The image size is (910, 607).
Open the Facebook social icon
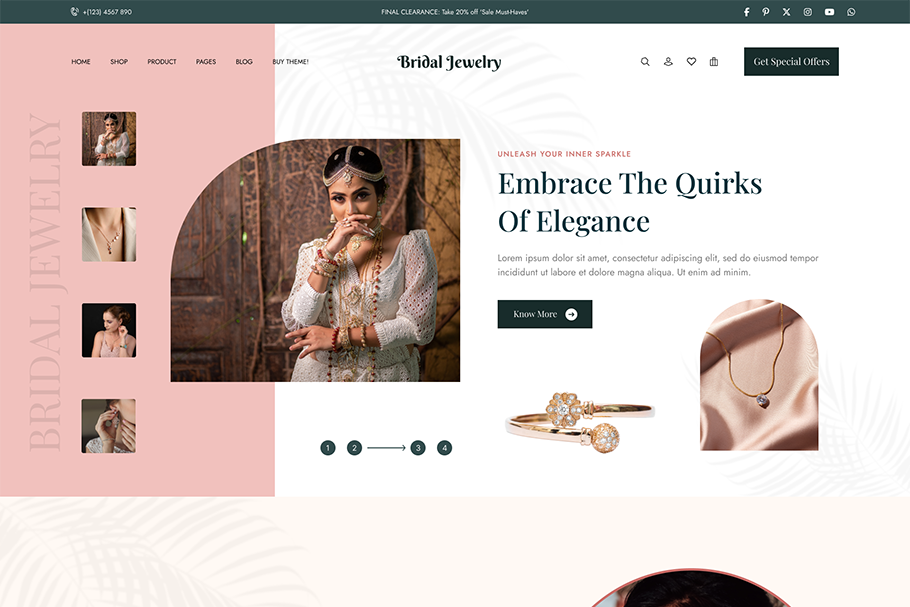pyautogui.click(x=746, y=12)
